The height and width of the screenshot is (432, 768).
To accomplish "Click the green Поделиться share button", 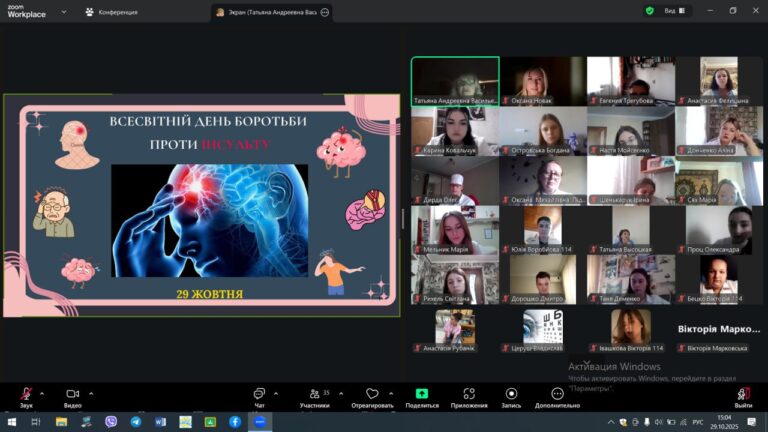I will [422, 395].
